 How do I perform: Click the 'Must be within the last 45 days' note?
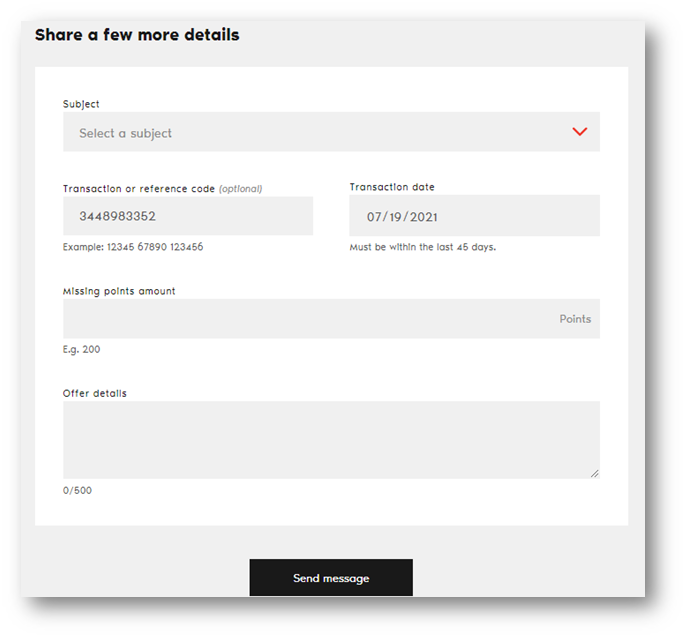pos(422,247)
